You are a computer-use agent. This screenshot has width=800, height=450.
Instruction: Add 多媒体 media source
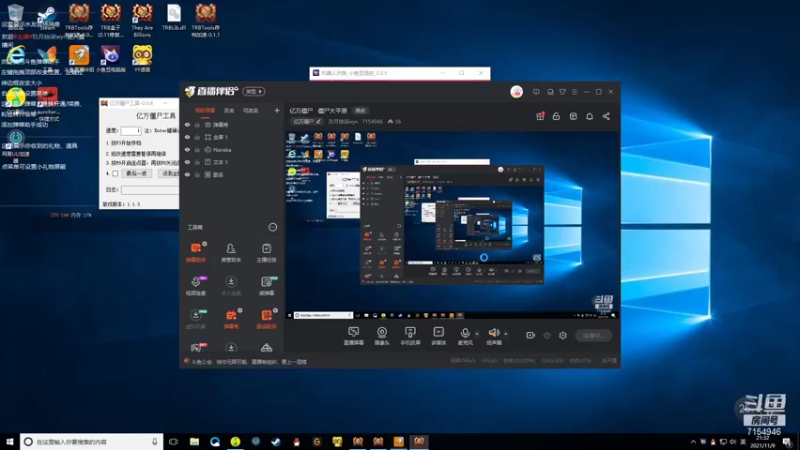tap(438, 336)
